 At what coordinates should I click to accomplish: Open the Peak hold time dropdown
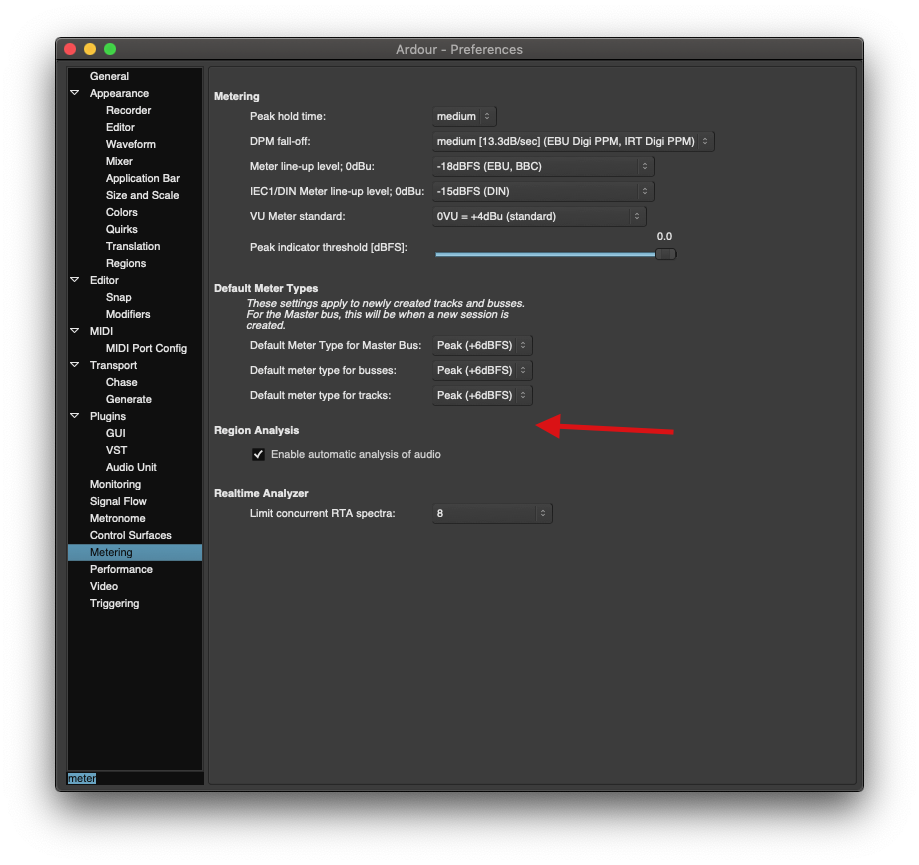click(x=464, y=117)
